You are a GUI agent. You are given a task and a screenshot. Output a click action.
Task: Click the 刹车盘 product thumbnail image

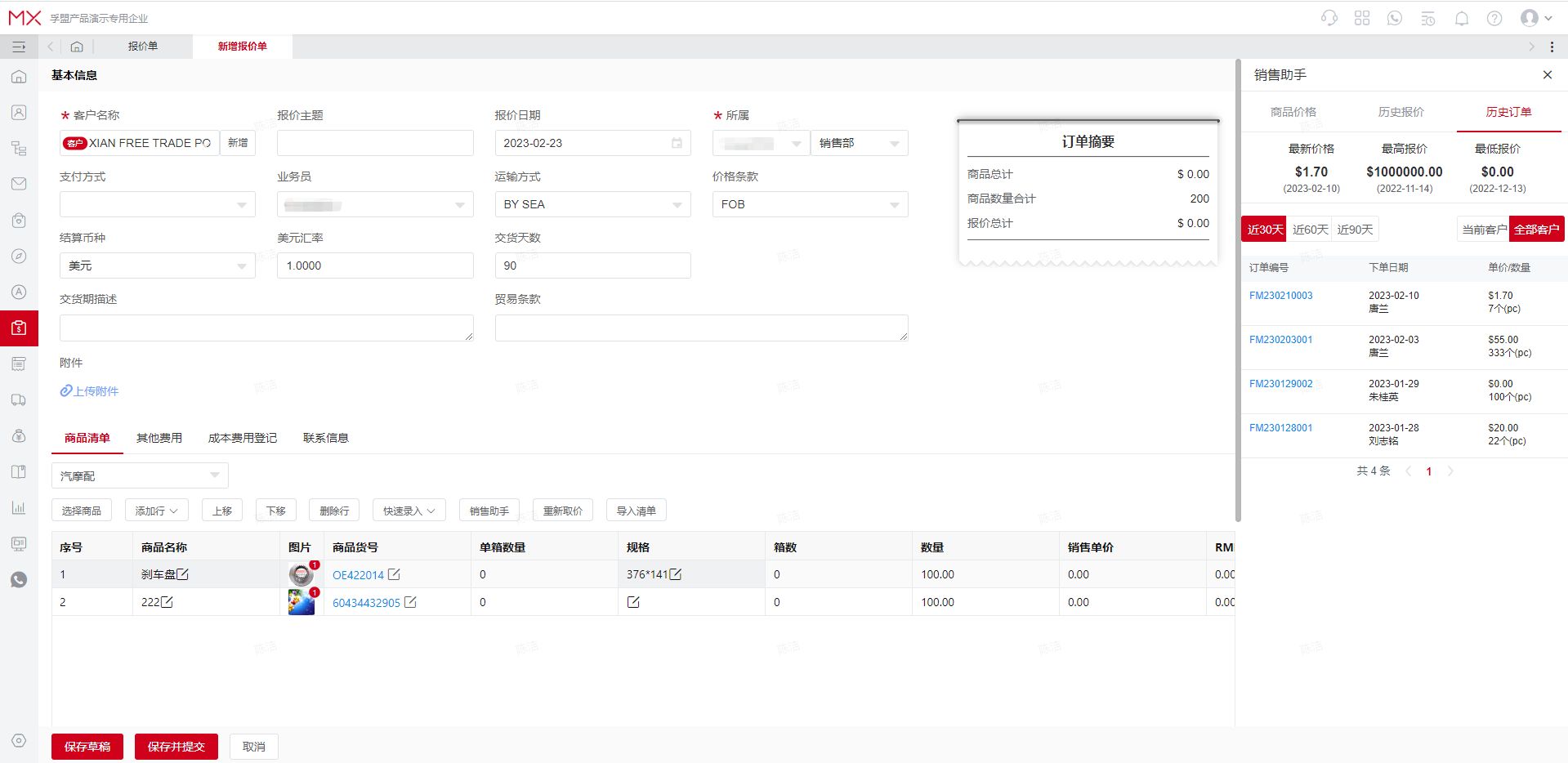pos(301,573)
